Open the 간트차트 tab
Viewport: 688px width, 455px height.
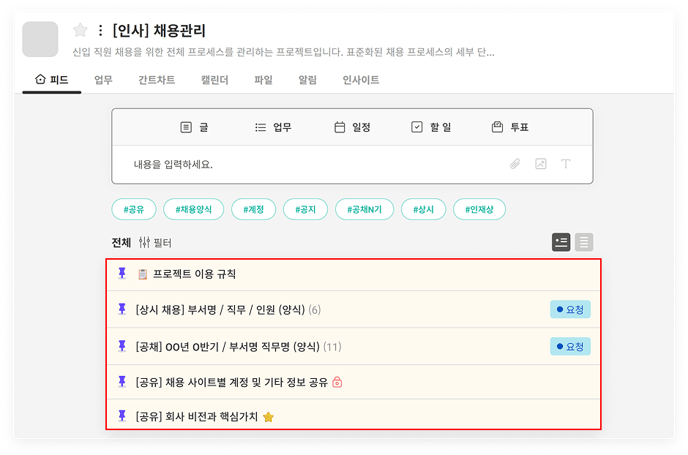[156, 80]
